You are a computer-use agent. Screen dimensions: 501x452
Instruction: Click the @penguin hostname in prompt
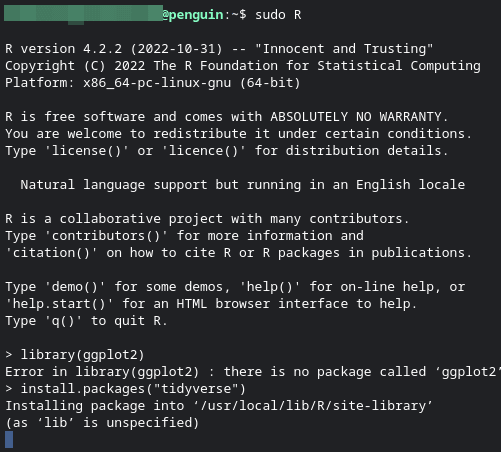pyautogui.click(x=193, y=15)
